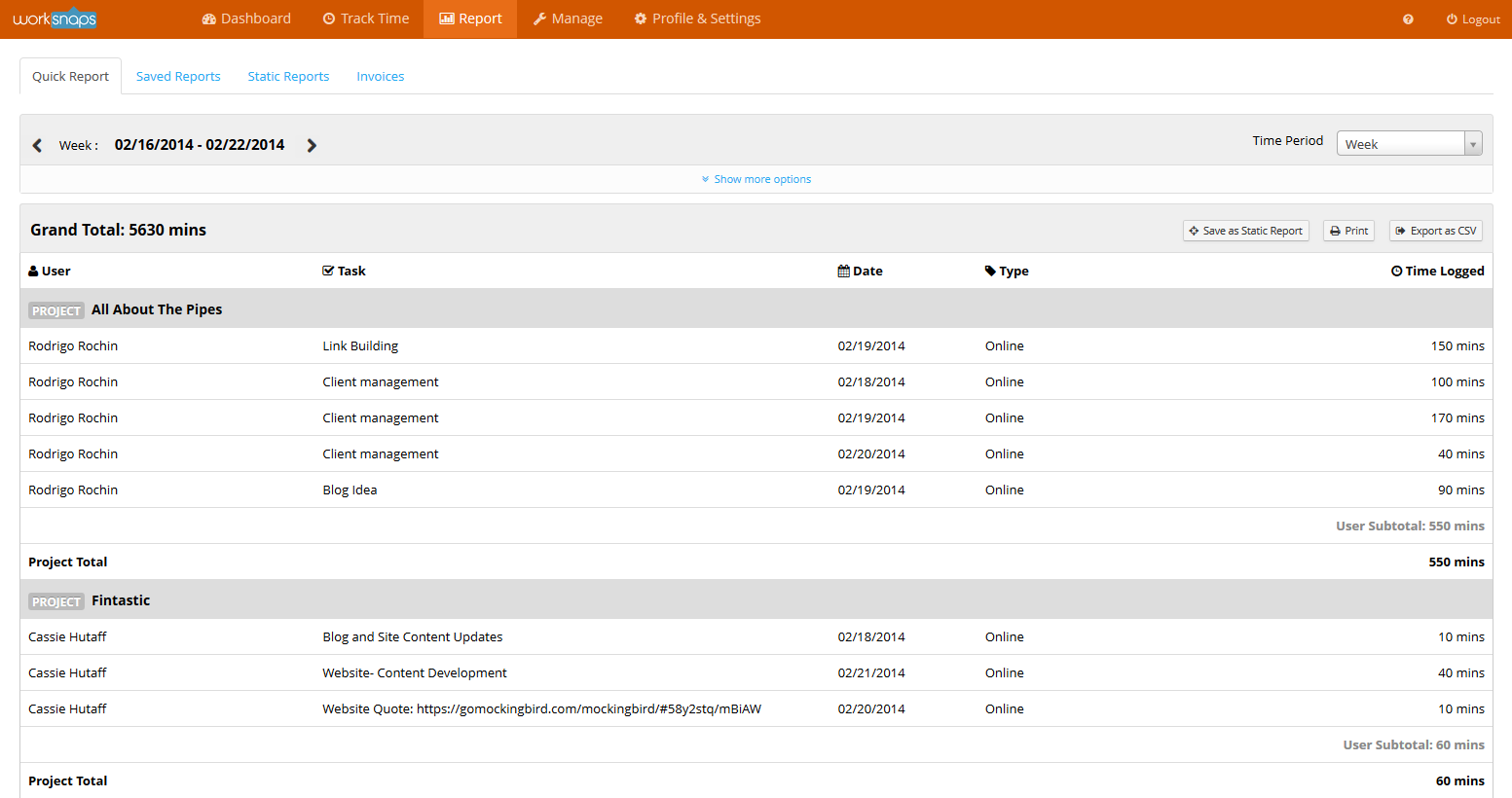Switch to the Static Reports tab
Image resolution: width=1512 pixels, height=798 pixels.
point(288,77)
